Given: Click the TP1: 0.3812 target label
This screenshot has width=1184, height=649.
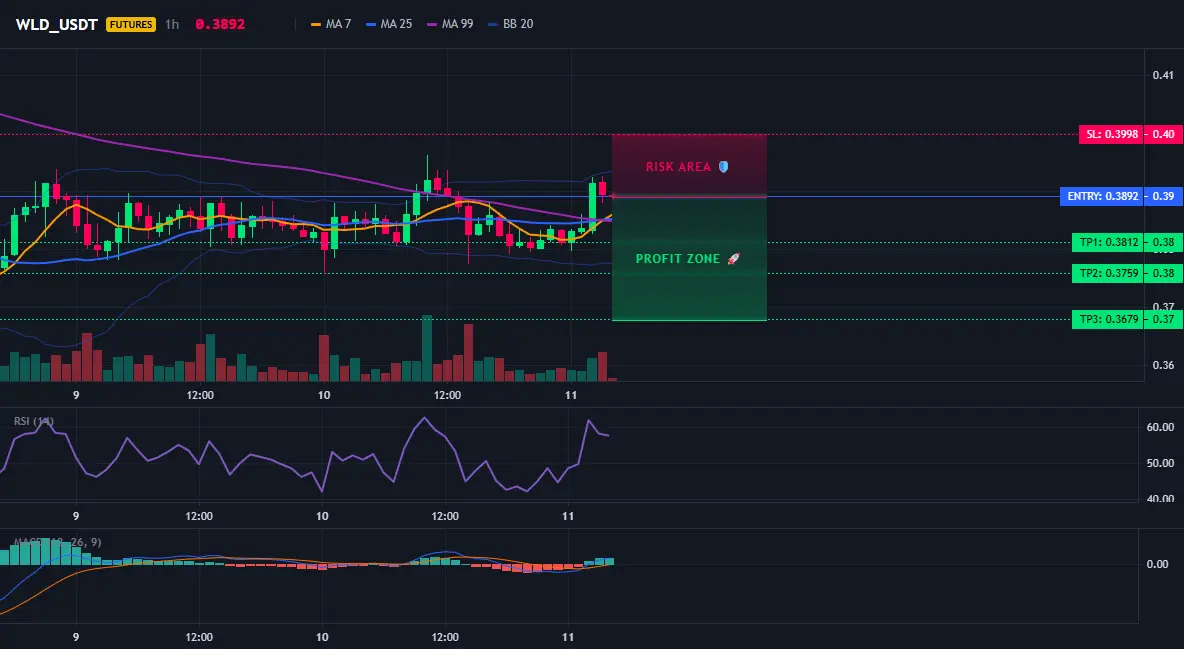Looking at the screenshot, I should point(1108,243).
